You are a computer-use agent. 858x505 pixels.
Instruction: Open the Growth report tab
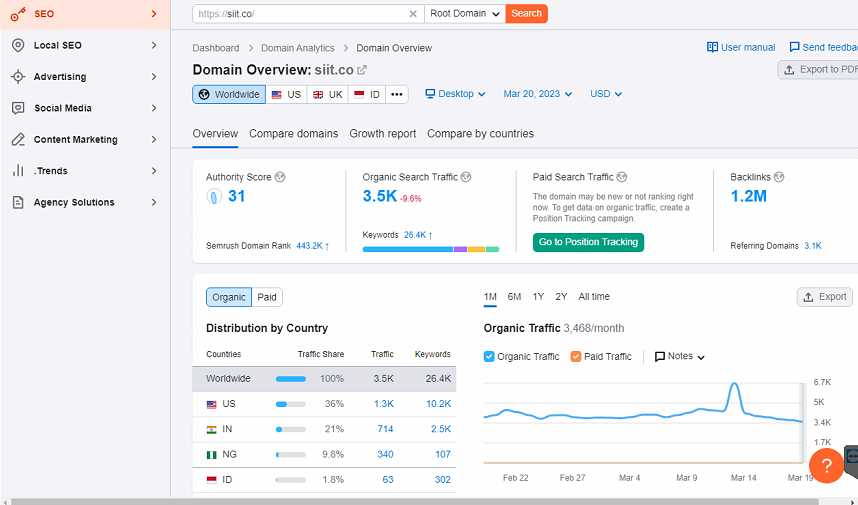(382, 134)
